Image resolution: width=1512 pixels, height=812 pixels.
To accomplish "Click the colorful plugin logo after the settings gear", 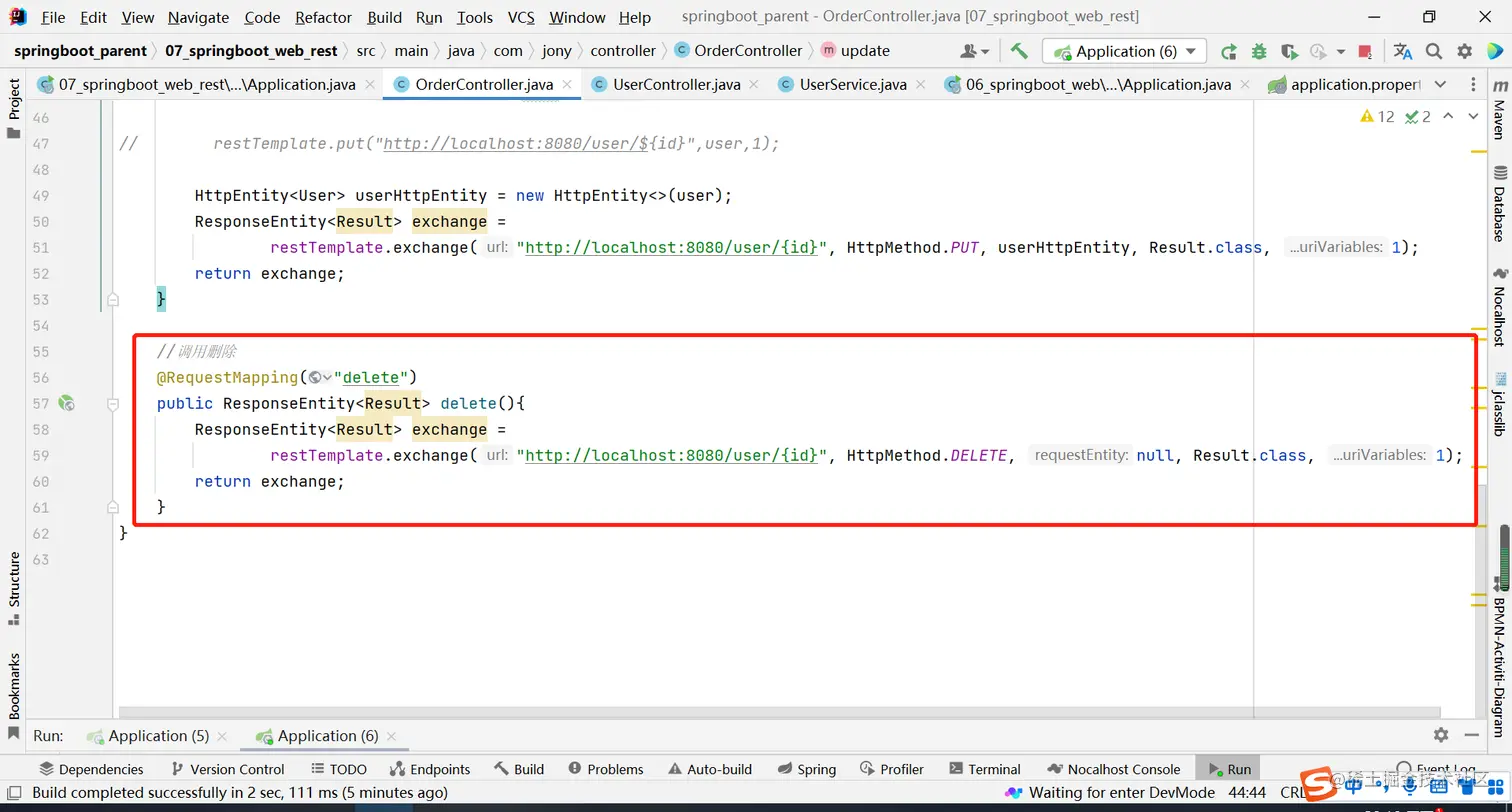I will point(1495,51).
